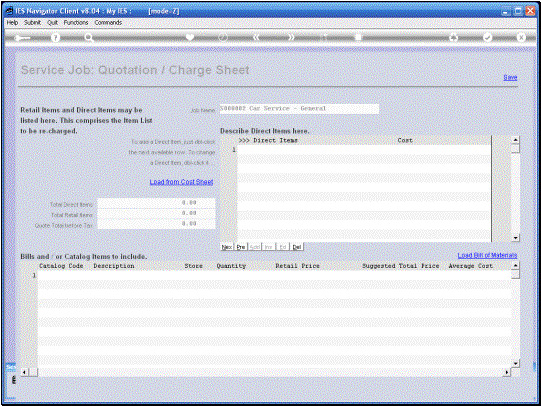Screen dimensions: 541x406
Task: Click Load from Cost Sheet link
Action: click(x=181, y=182)
